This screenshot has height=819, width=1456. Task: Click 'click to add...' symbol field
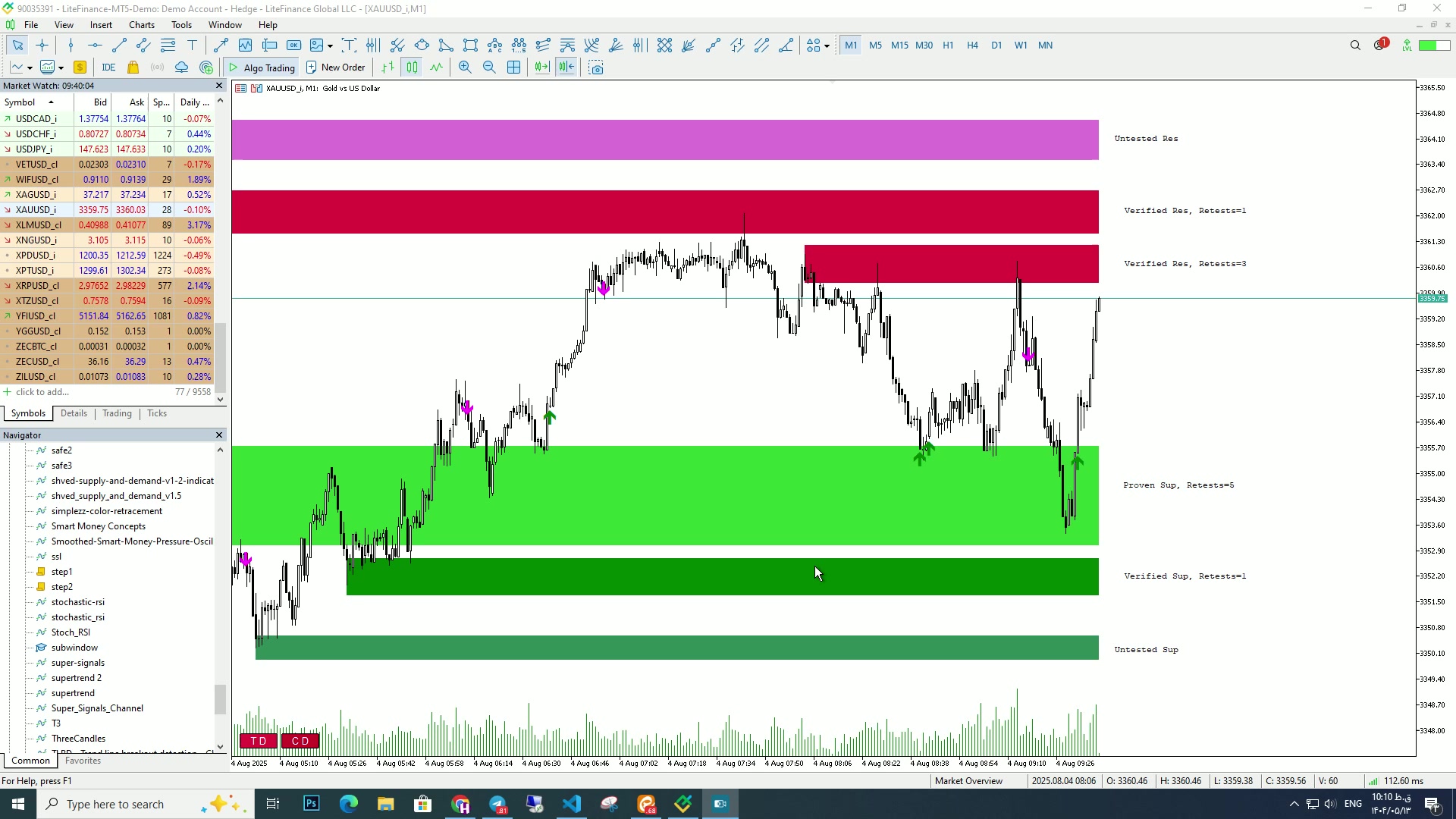click(42, 392)
